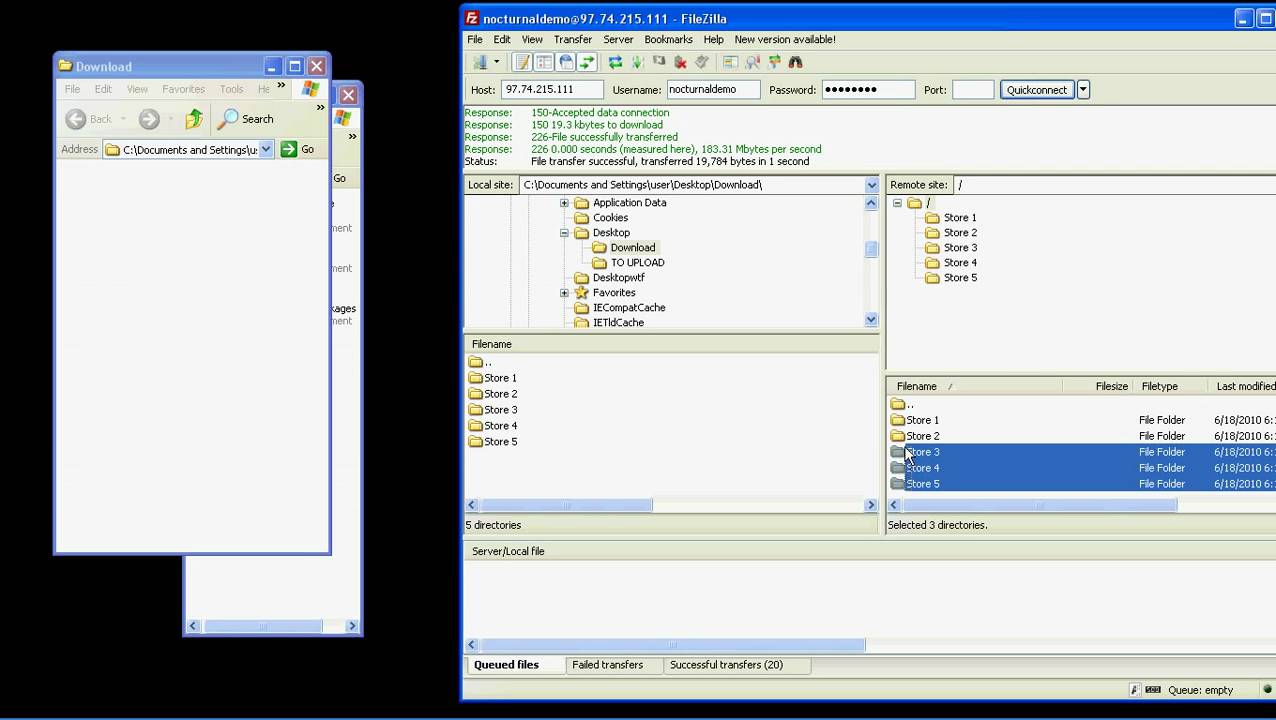Click the Disconnect from server icon

point(681,62)
